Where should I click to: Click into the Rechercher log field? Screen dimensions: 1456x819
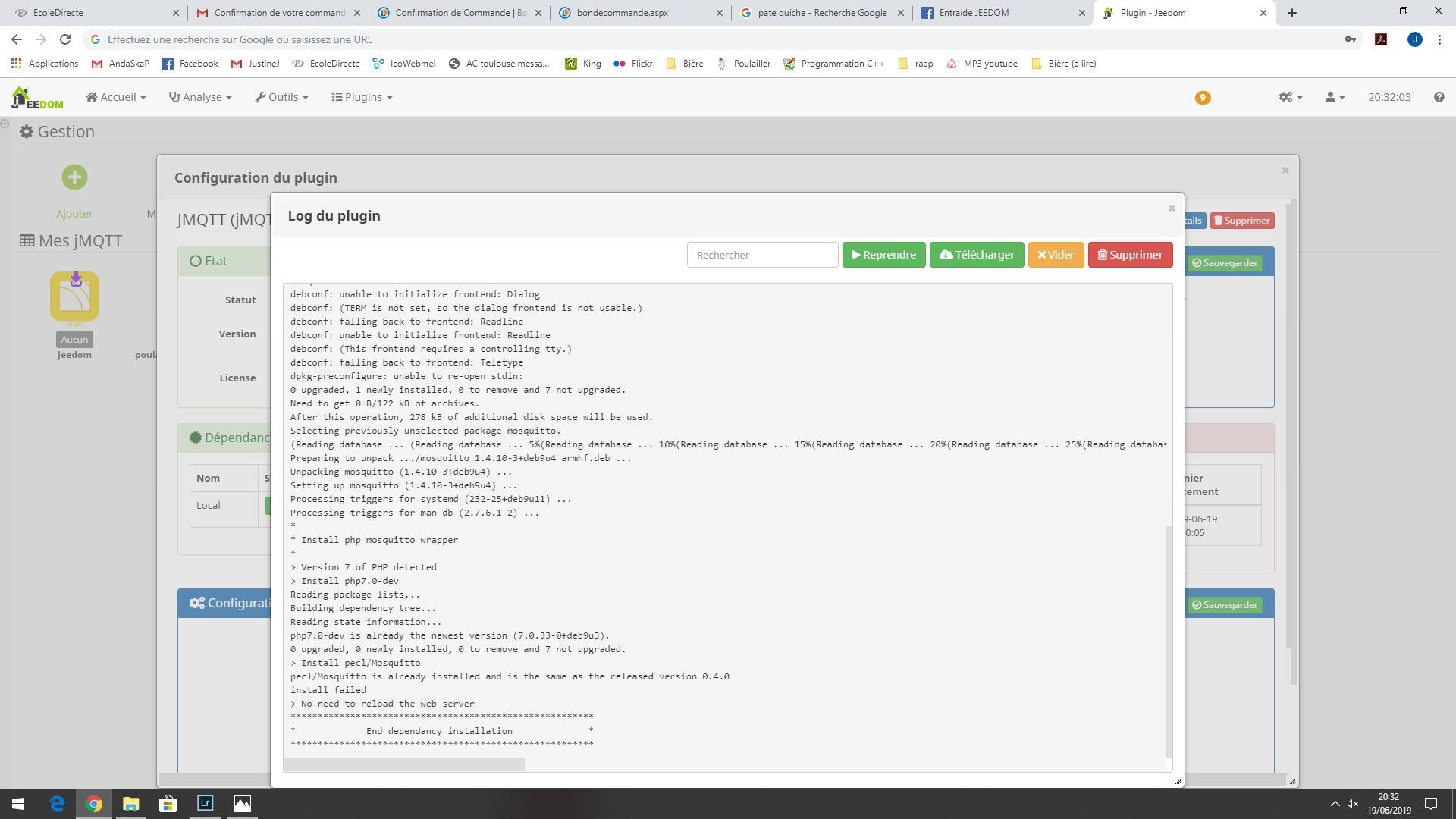click(x=762, y=255)
